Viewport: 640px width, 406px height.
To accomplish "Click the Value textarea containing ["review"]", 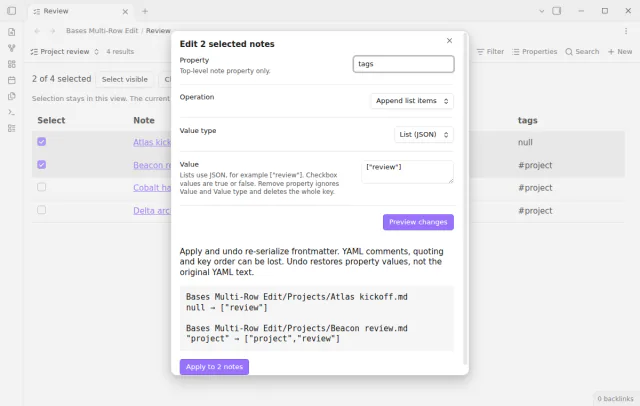I will [x=407, y=172].
